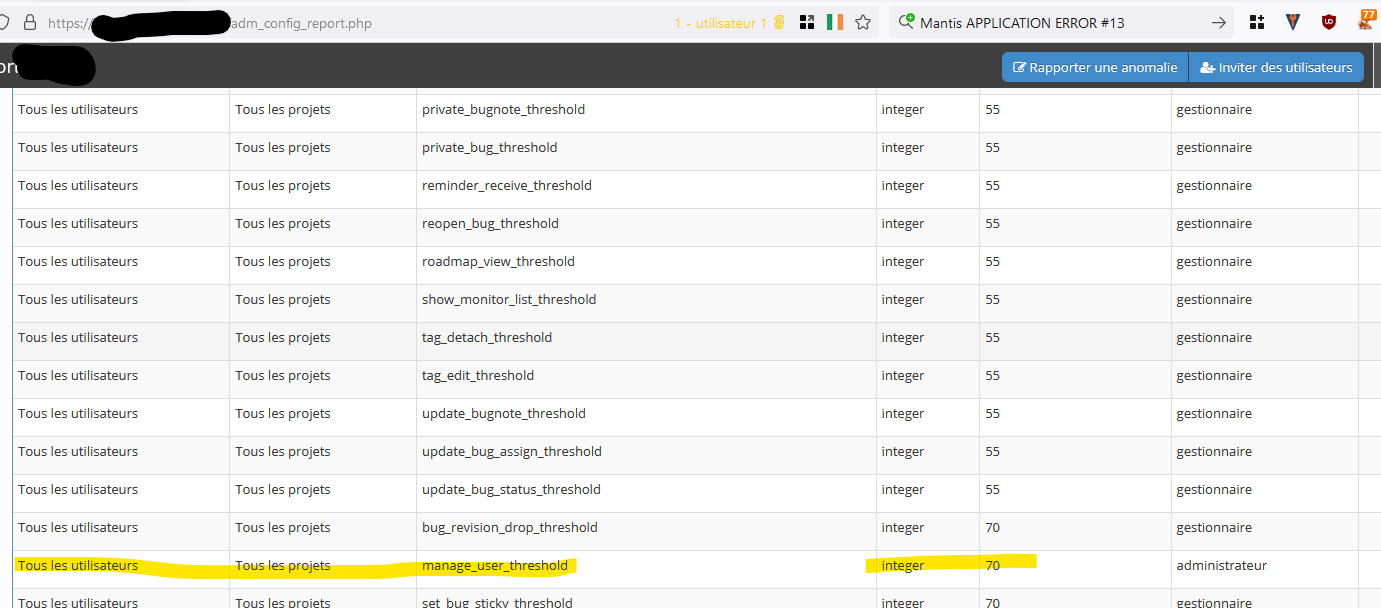Open the extension with the 77 badge
This screenshot has width=1381, height=608.
tap(1367, 20)
